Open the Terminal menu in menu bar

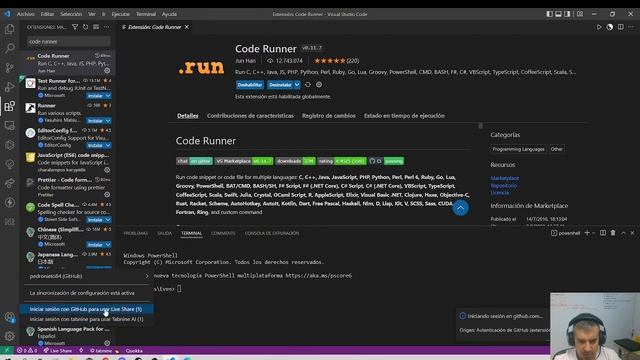pos(146,14)
